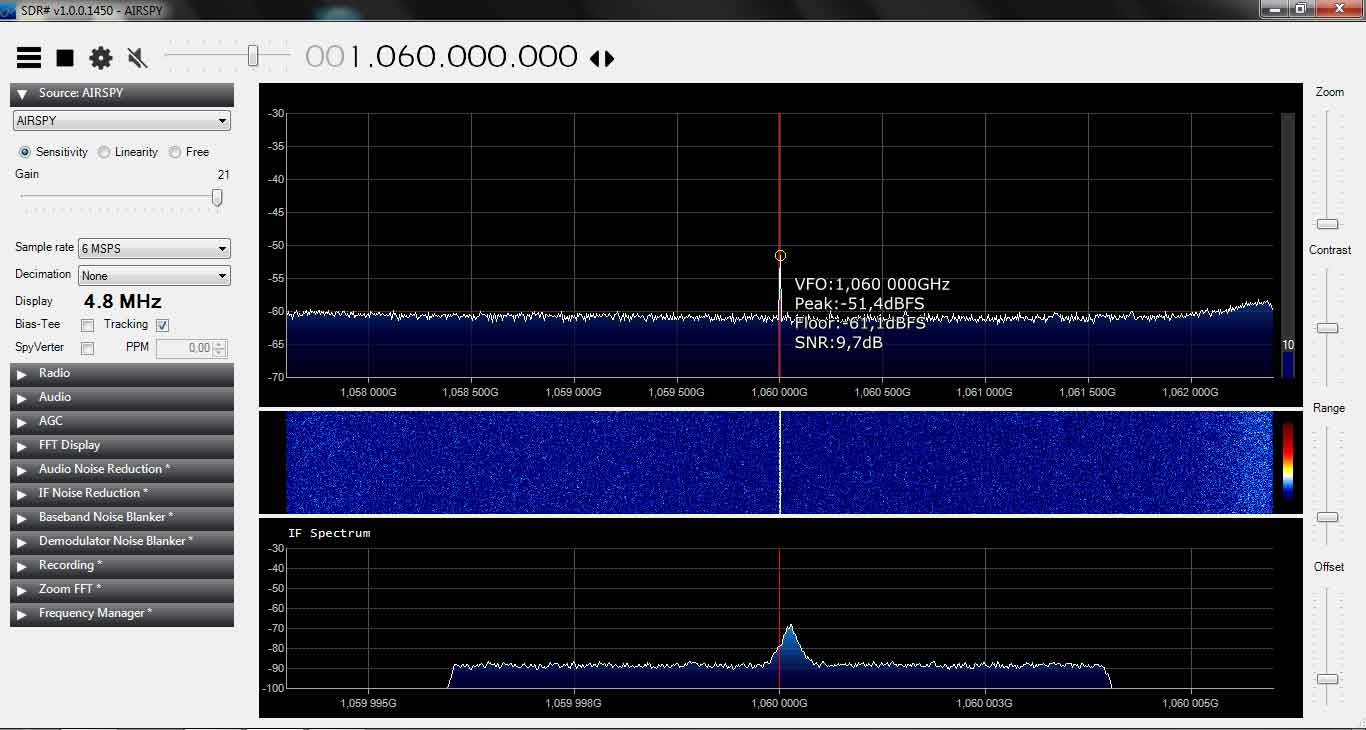The image size is (1366, 730).
Task: Click the Gain slider handle
Action: click(x=217, y=197)
